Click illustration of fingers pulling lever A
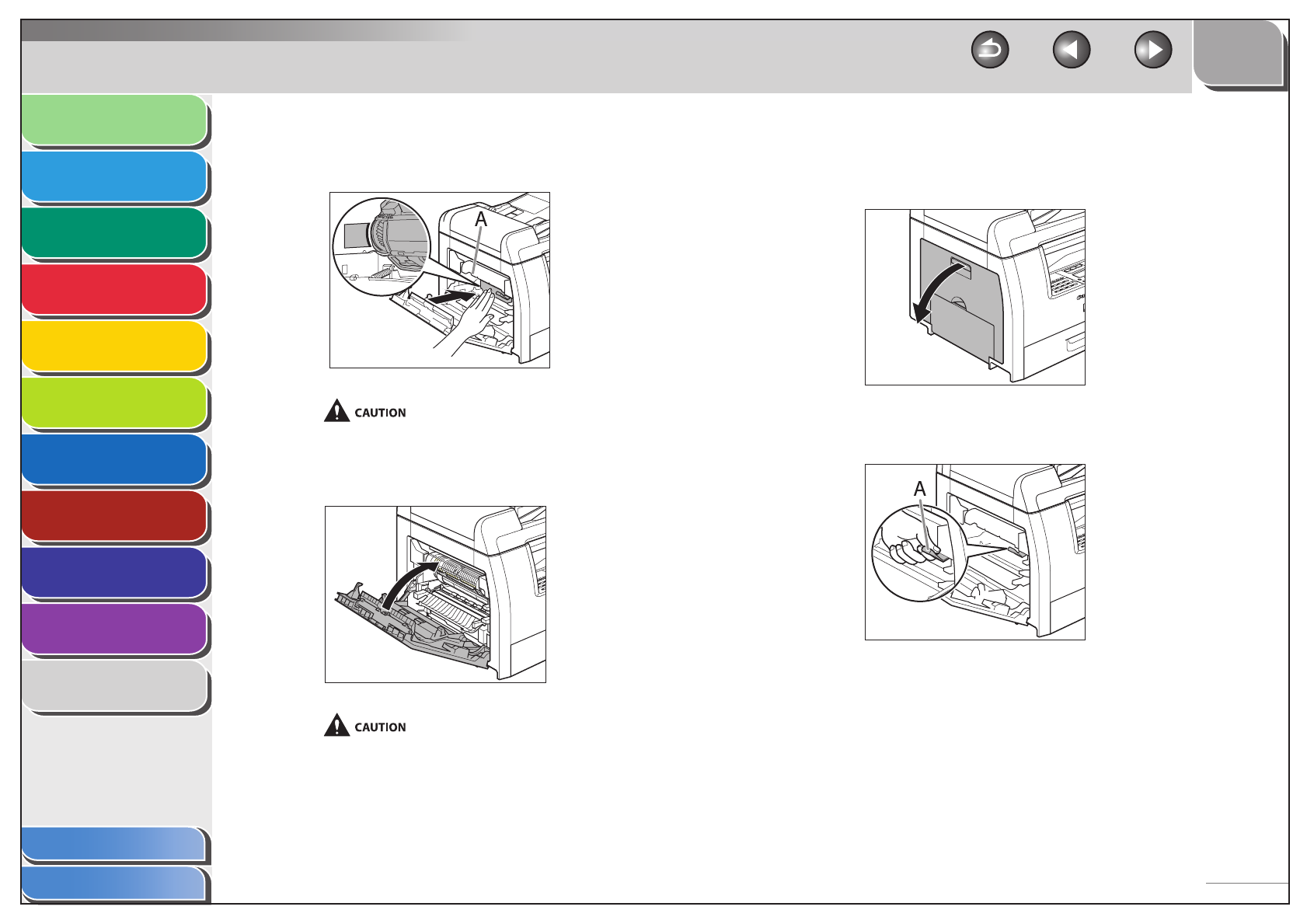 tap(975, 552)
